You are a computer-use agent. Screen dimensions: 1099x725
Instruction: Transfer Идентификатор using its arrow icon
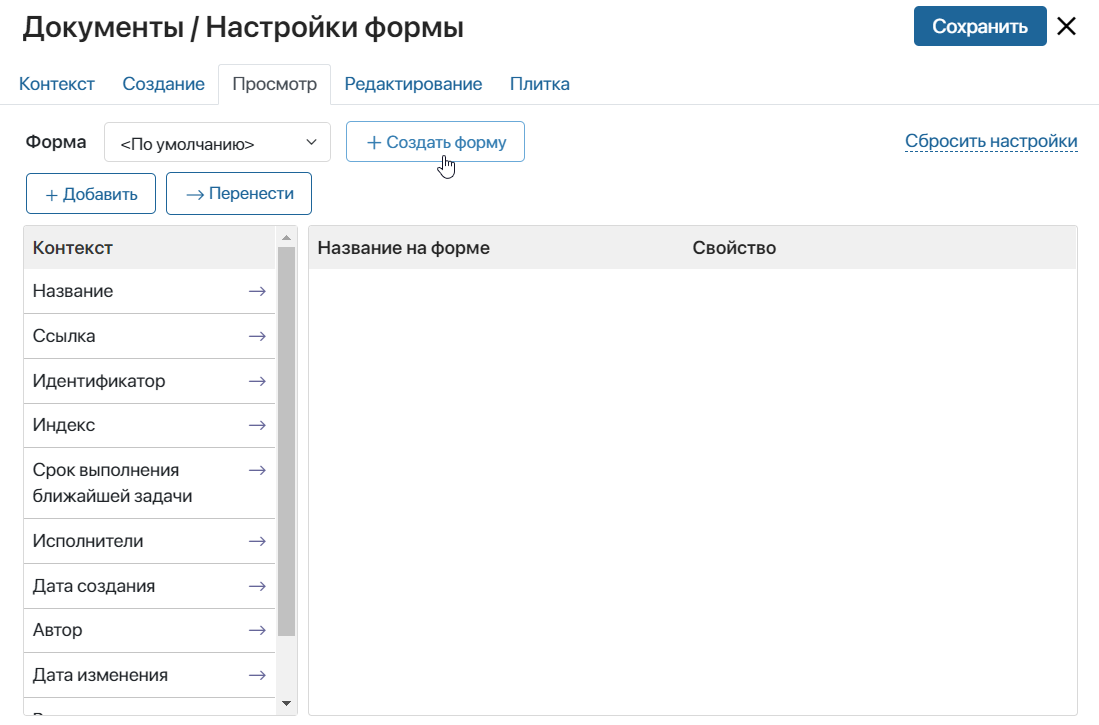coord(257,381)
